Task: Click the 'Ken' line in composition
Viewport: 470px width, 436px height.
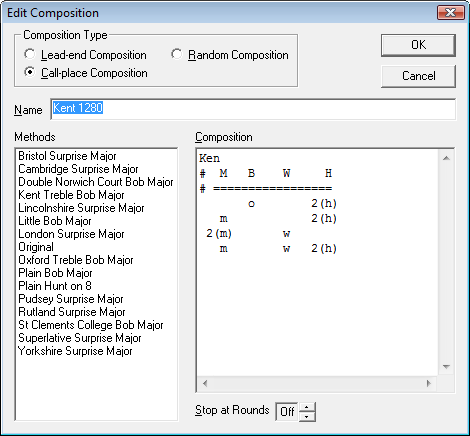Action: click(210, 158)
